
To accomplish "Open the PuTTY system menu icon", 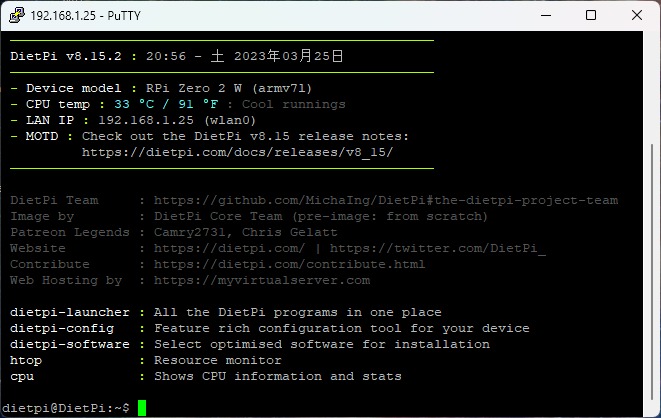I will (x=16, y=15).
